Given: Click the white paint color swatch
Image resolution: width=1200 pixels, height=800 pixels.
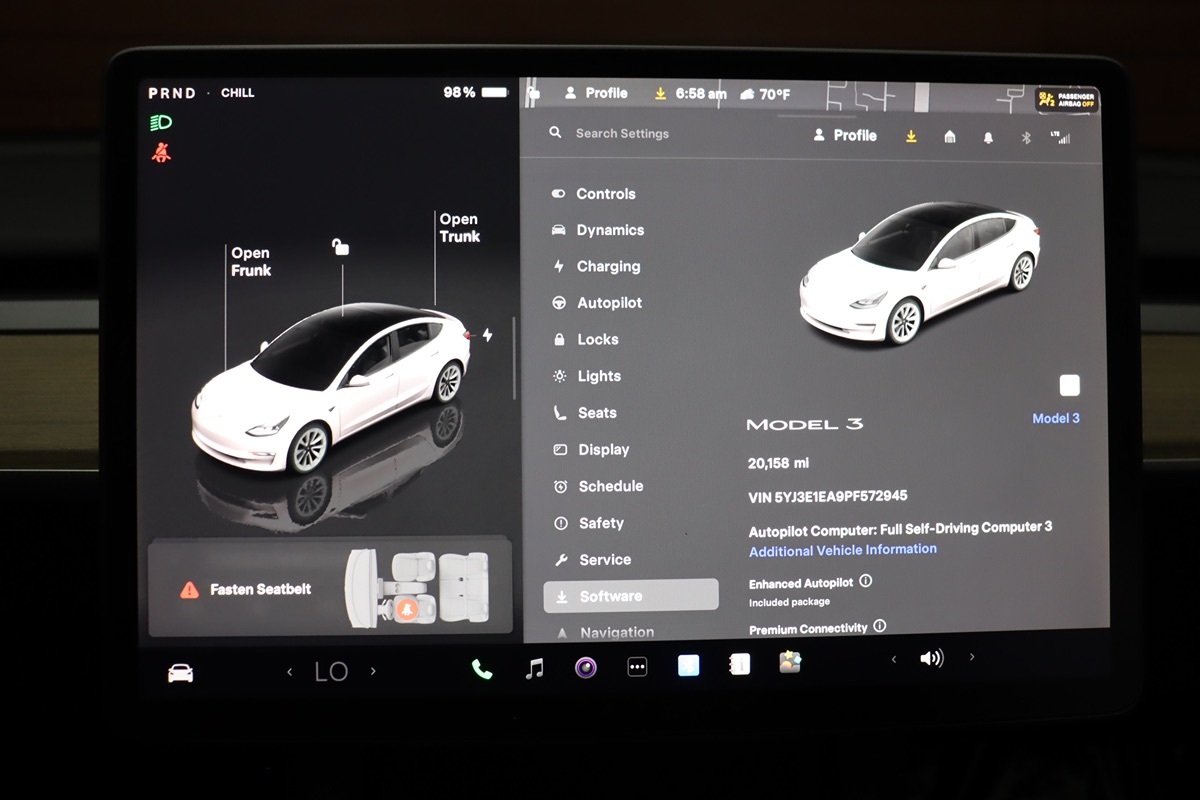Looking at the screenshot, I should coord(1069,385).
